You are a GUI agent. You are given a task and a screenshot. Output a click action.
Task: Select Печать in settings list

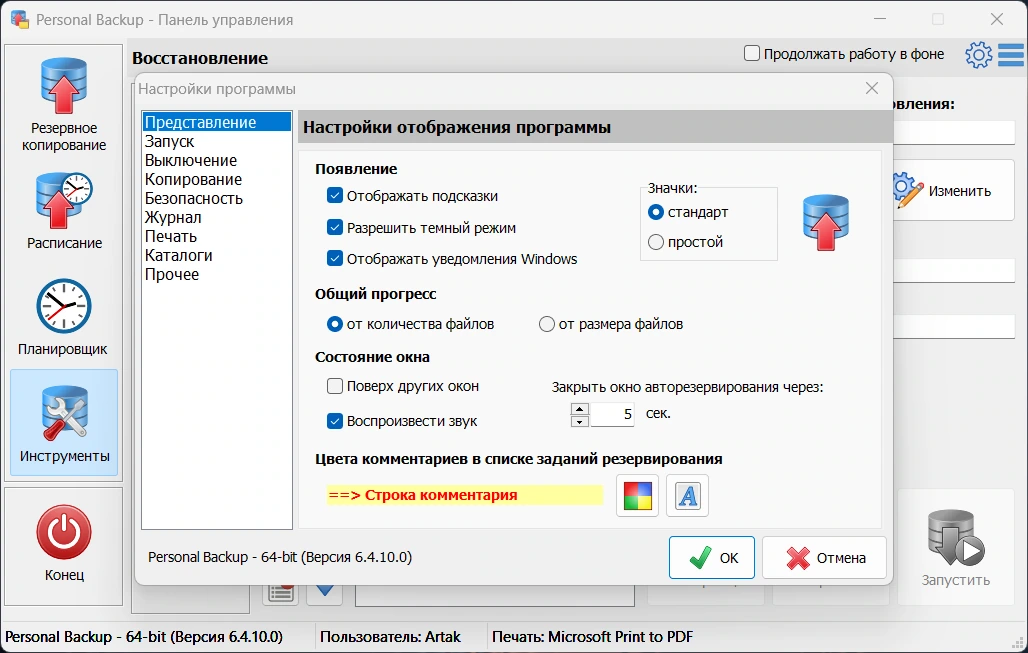pyautogui.click(x=216, y=236)
